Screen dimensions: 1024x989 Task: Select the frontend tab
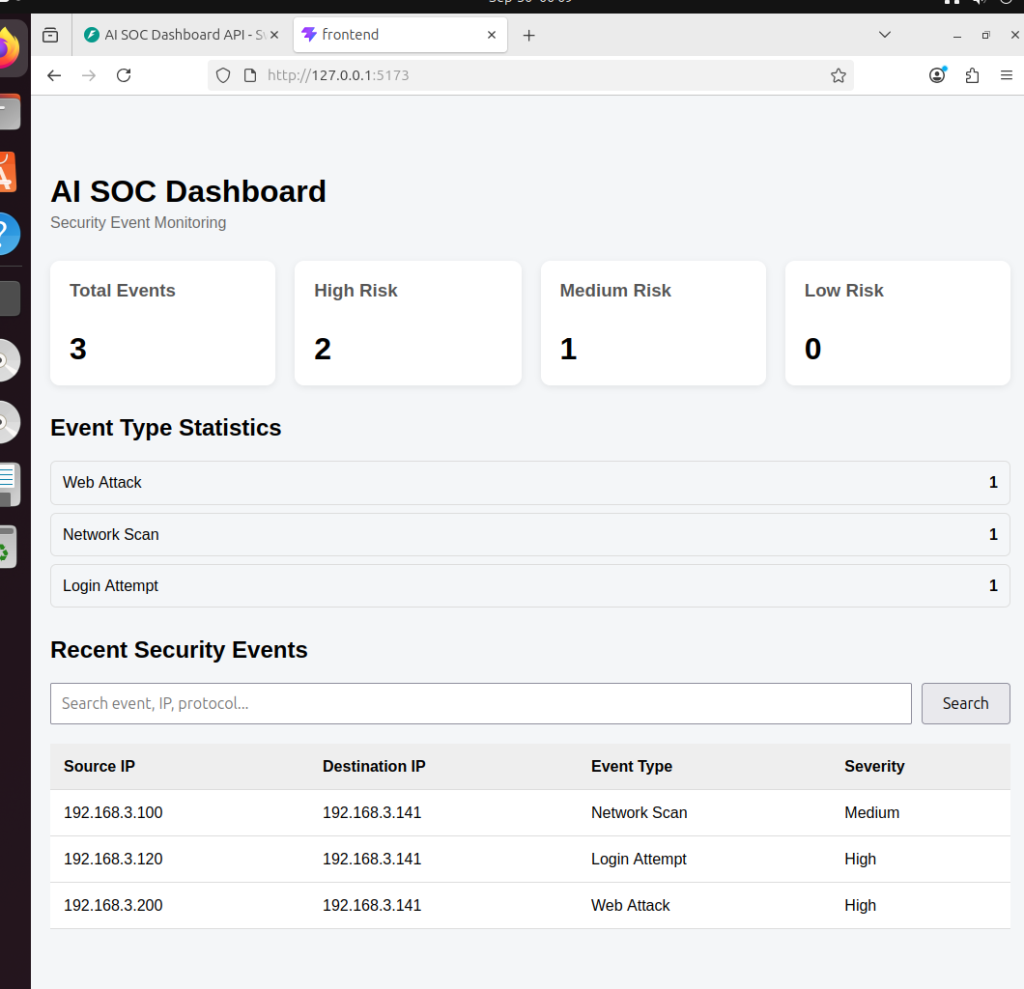[400, 35]
